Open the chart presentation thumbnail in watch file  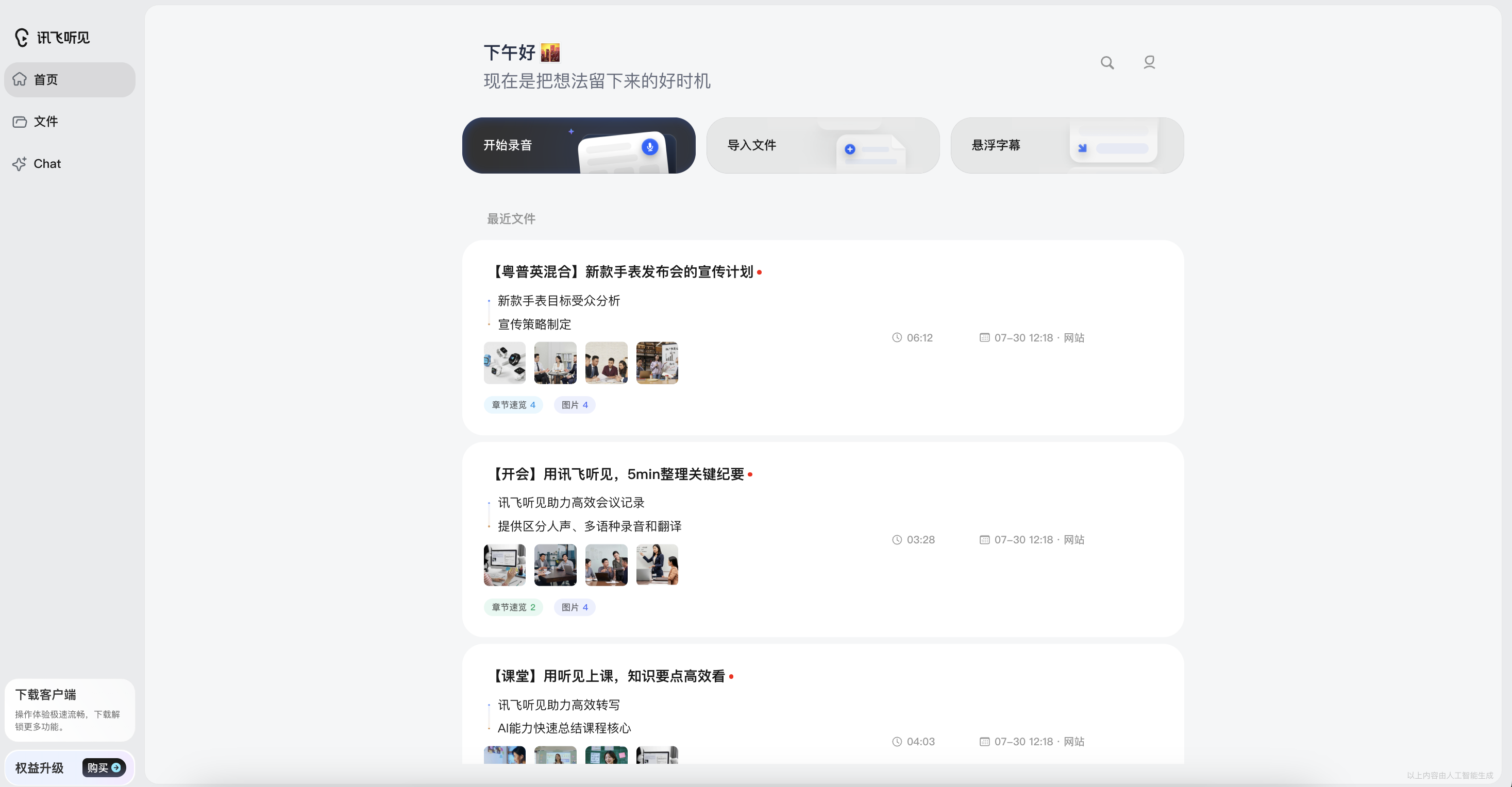pos(658,363)
